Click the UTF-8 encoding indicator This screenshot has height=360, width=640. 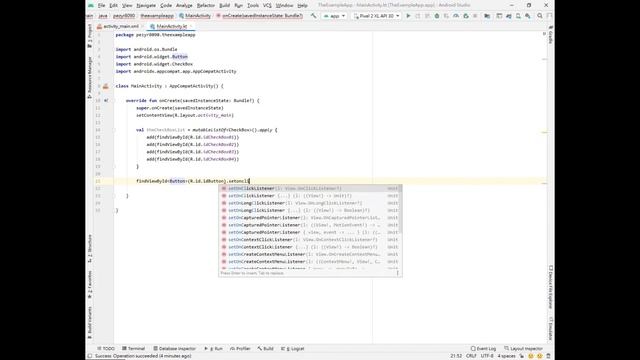[x=487, y=356]
